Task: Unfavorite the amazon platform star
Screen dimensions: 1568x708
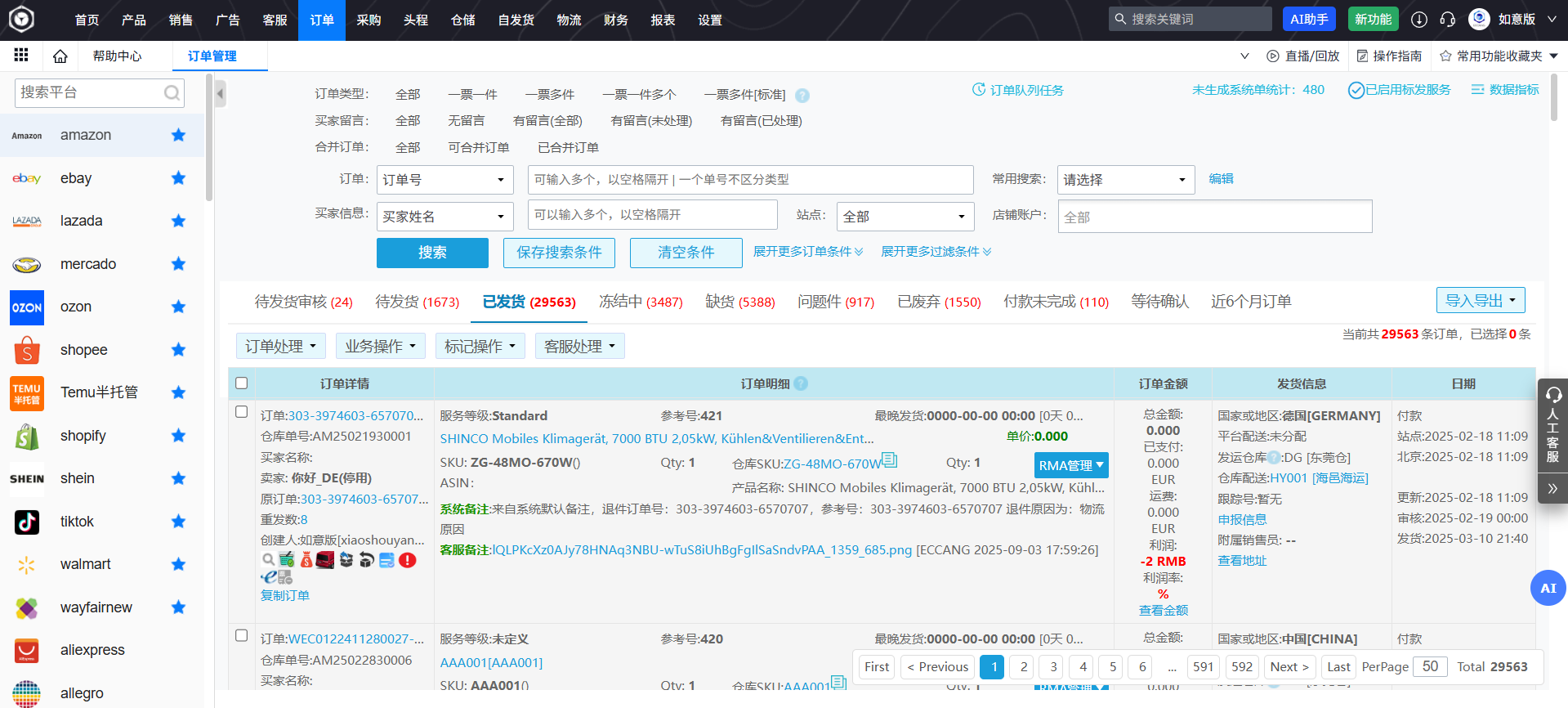Action: click(178, 135)
